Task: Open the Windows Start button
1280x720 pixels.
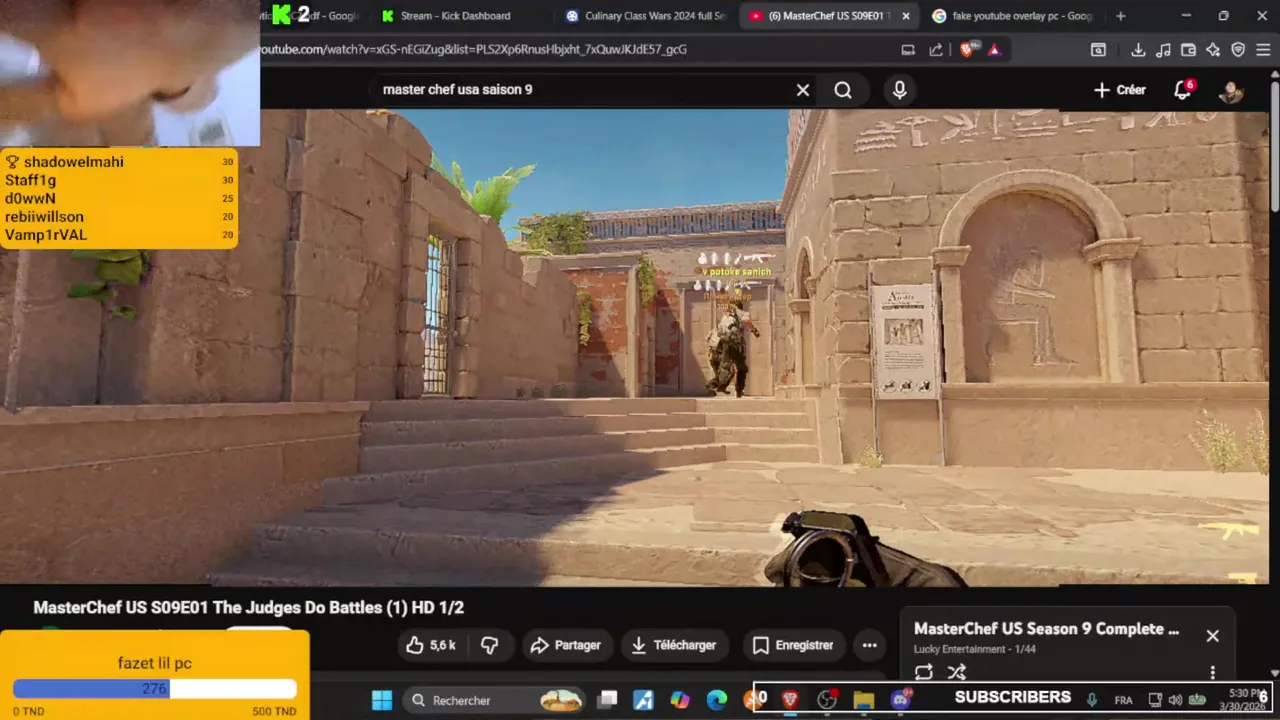Action: point(381,700)
